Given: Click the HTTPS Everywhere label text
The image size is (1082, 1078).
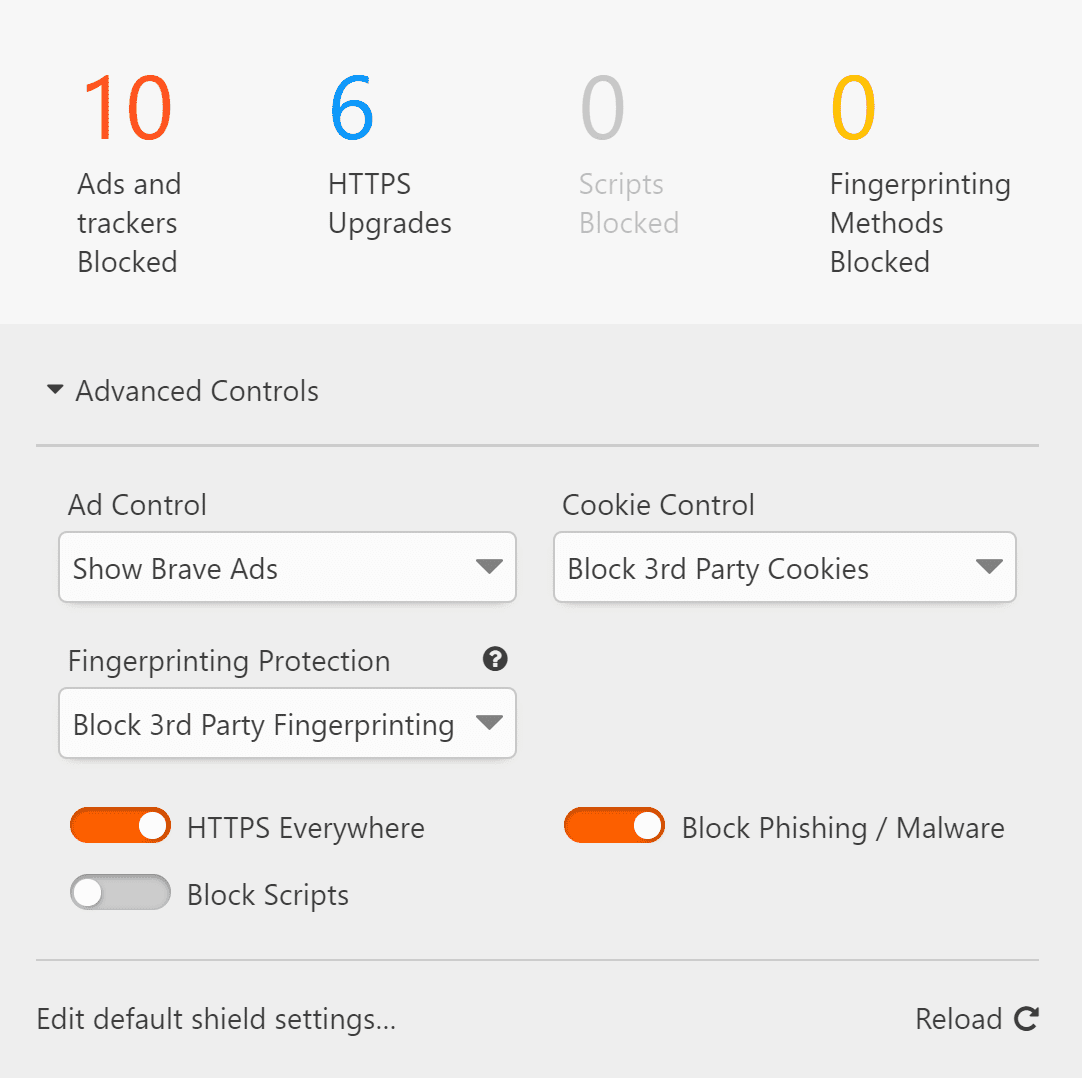Looking at the screenshot, I should point(306,827).
